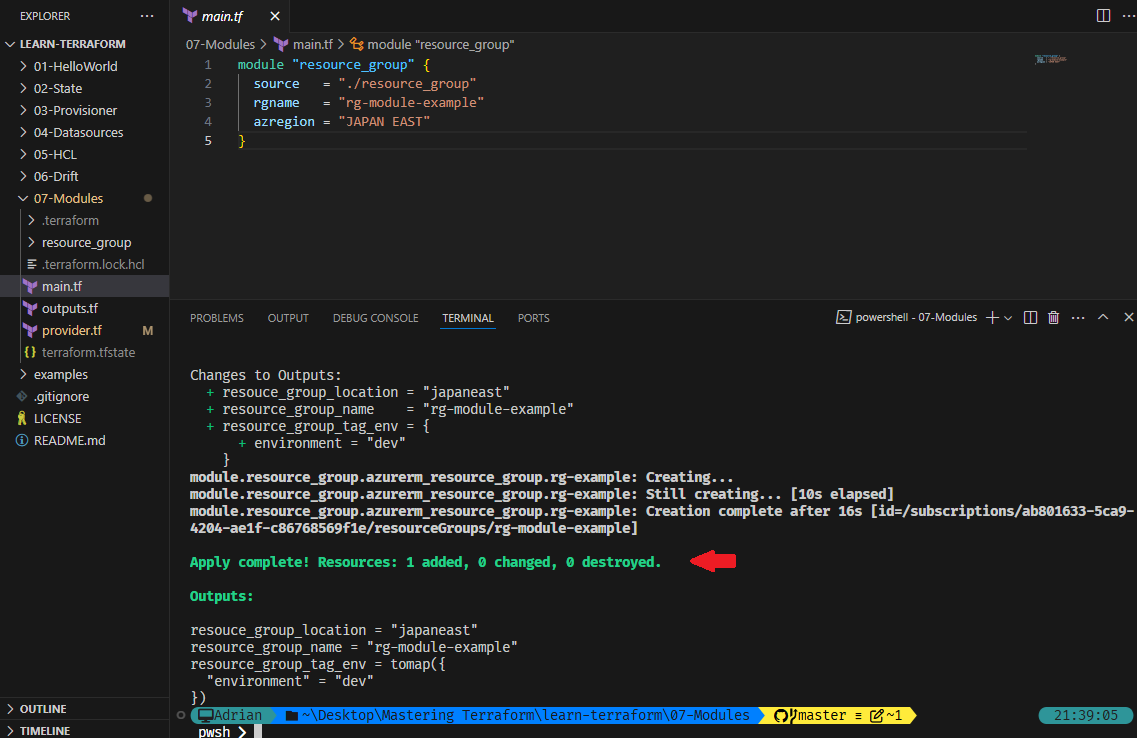Expand the 02-State folder
Viewport: 1137px width, 738px height.
click(84, 88)
